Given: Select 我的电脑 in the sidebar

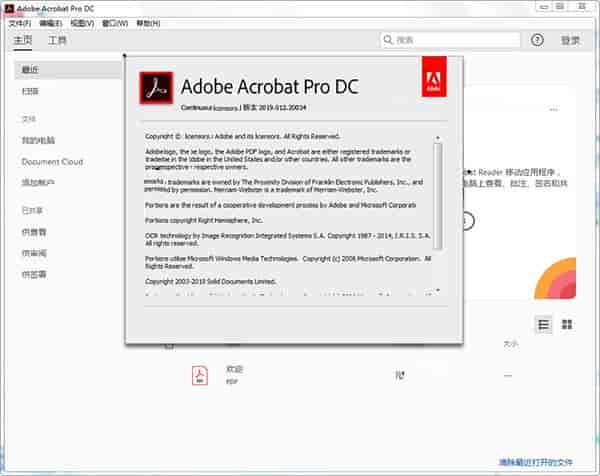Looking at the screenshot, I should point(38,141).
